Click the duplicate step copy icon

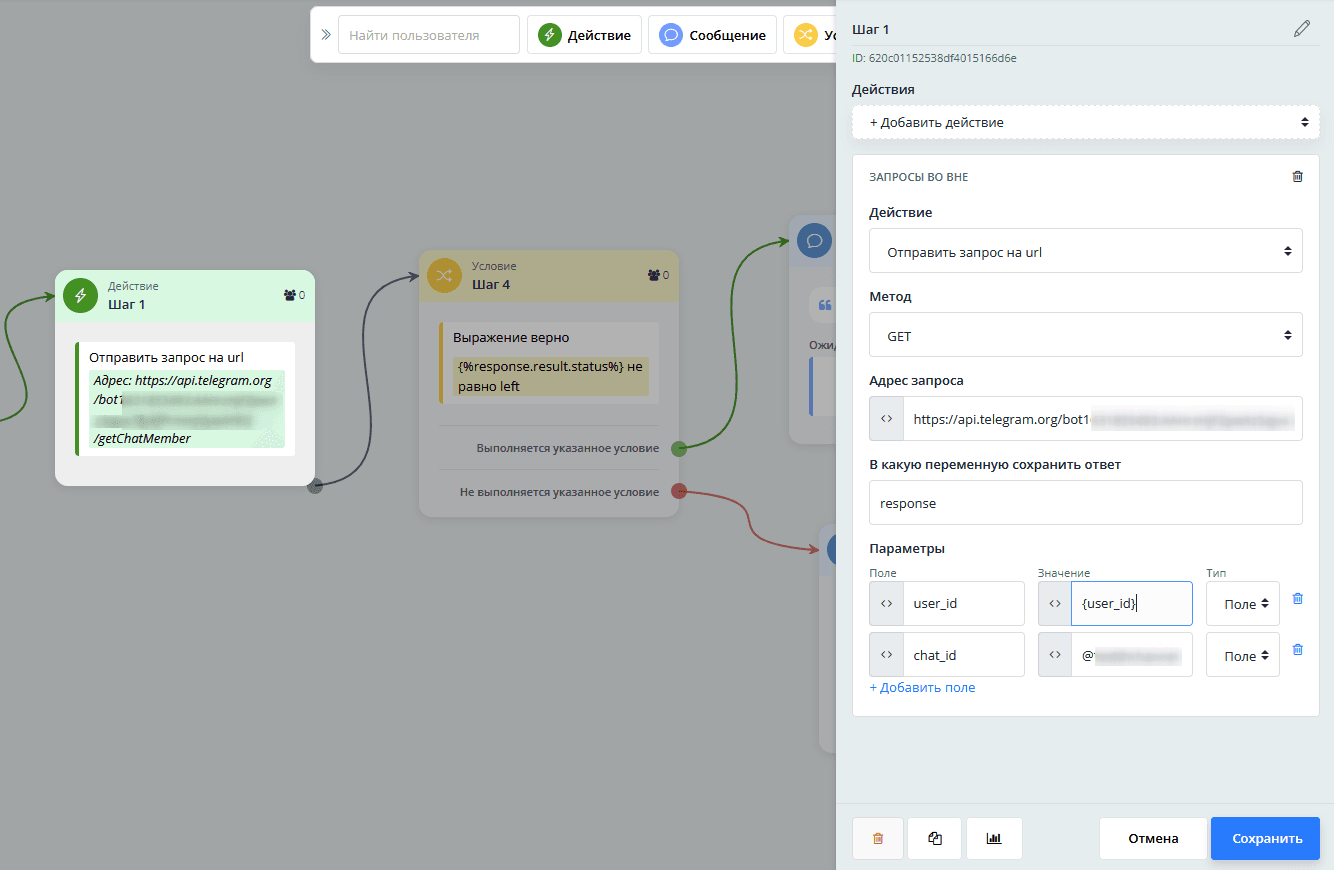coord(935,839)
